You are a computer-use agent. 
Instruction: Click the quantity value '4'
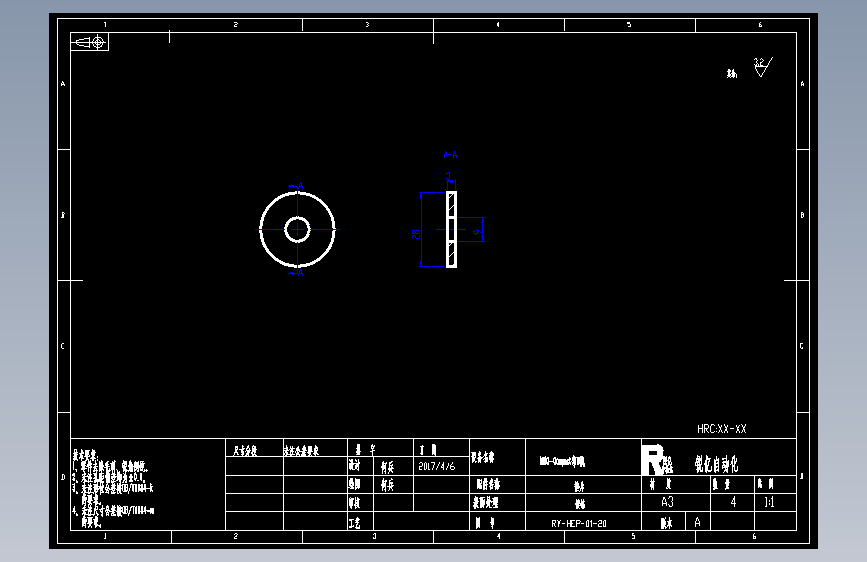click(x=733, y=502)
